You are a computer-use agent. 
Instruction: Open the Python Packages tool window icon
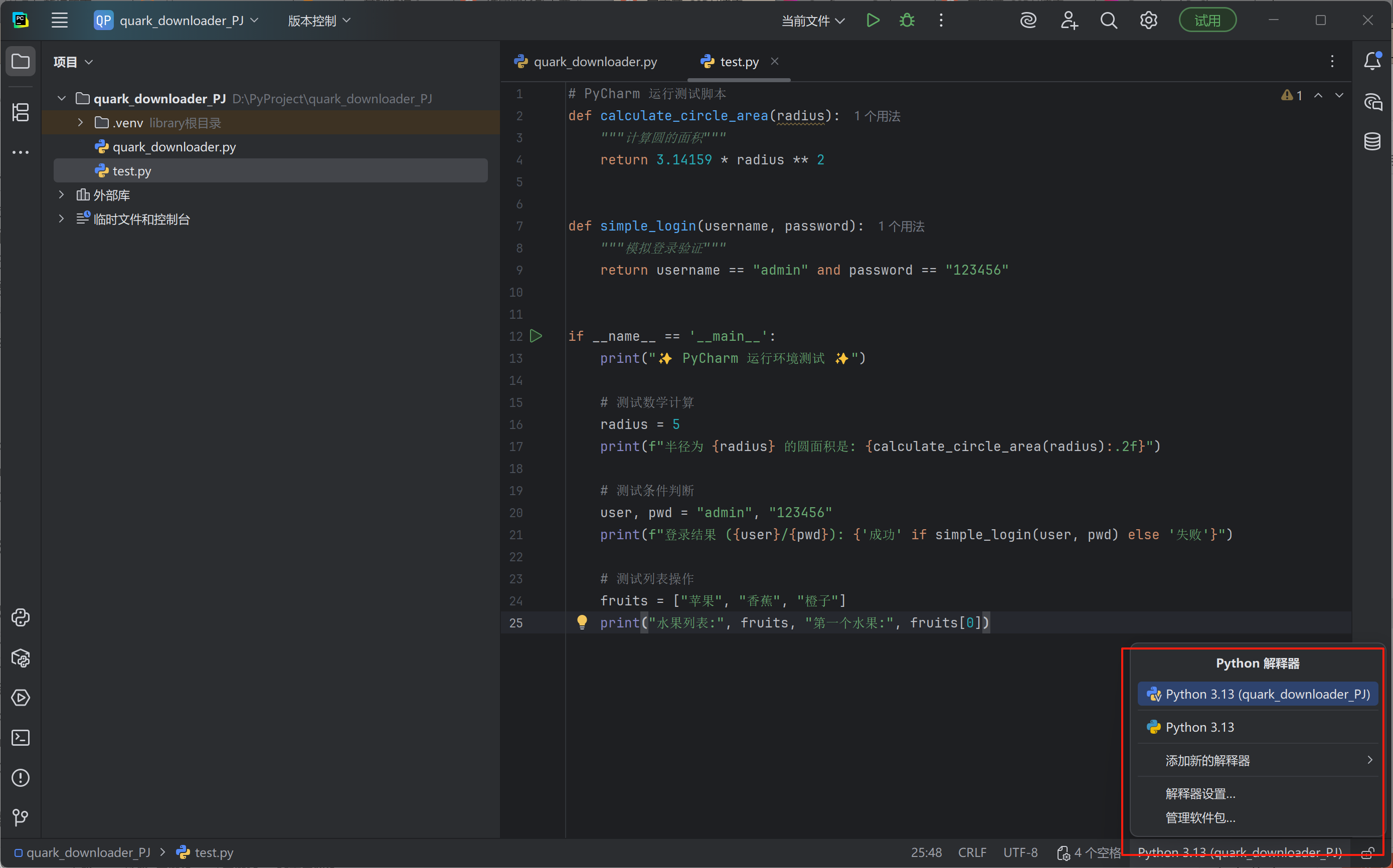(21, 658)
